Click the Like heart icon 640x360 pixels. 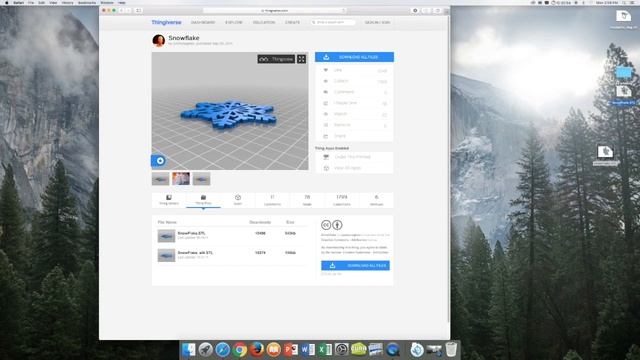[326, 70]
